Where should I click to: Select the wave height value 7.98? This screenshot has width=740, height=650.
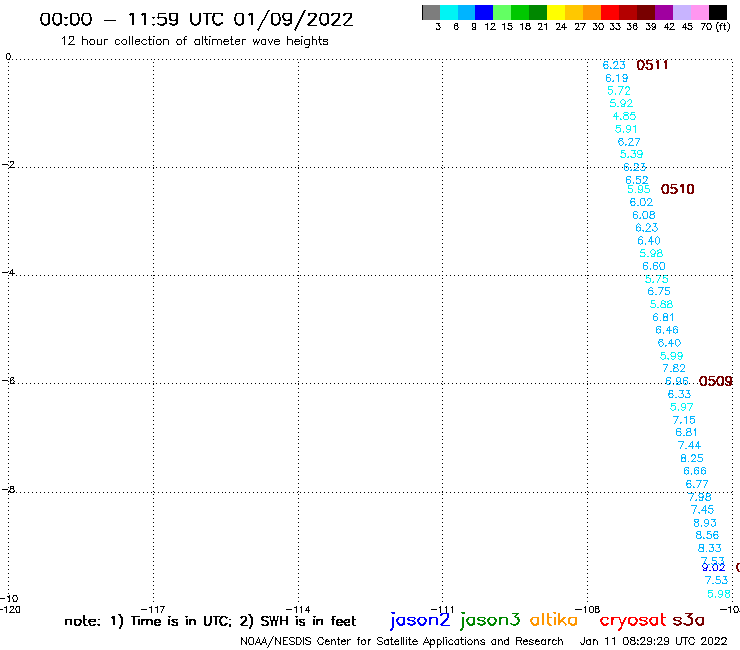click(x=699, y=497)
